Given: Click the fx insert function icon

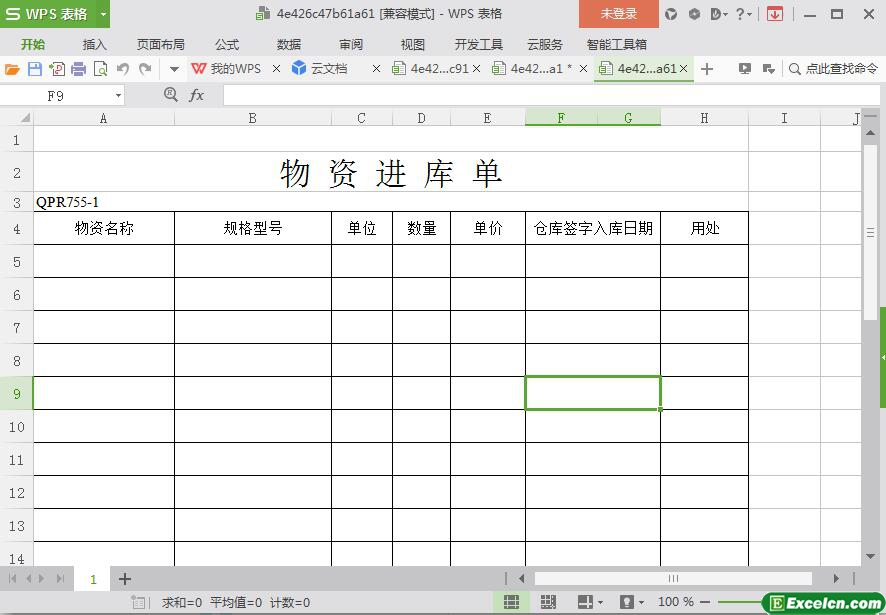Looking at the screenshot, I should (x=196, y=95).
